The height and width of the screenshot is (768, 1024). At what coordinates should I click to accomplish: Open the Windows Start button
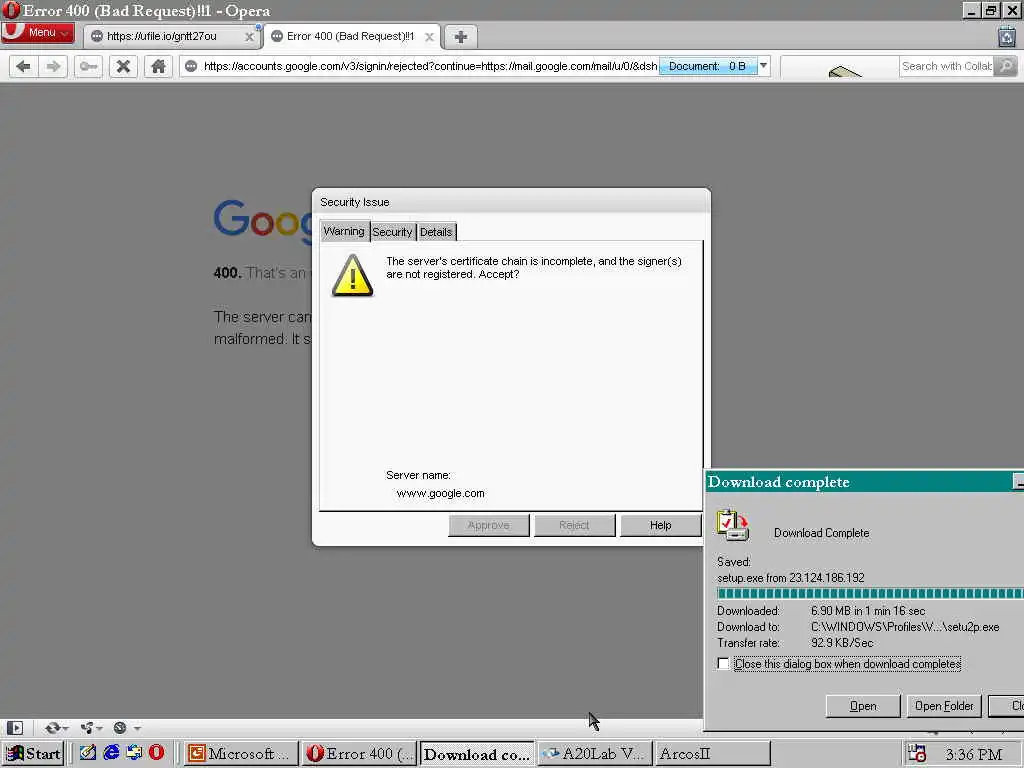(x=33, y=754)
